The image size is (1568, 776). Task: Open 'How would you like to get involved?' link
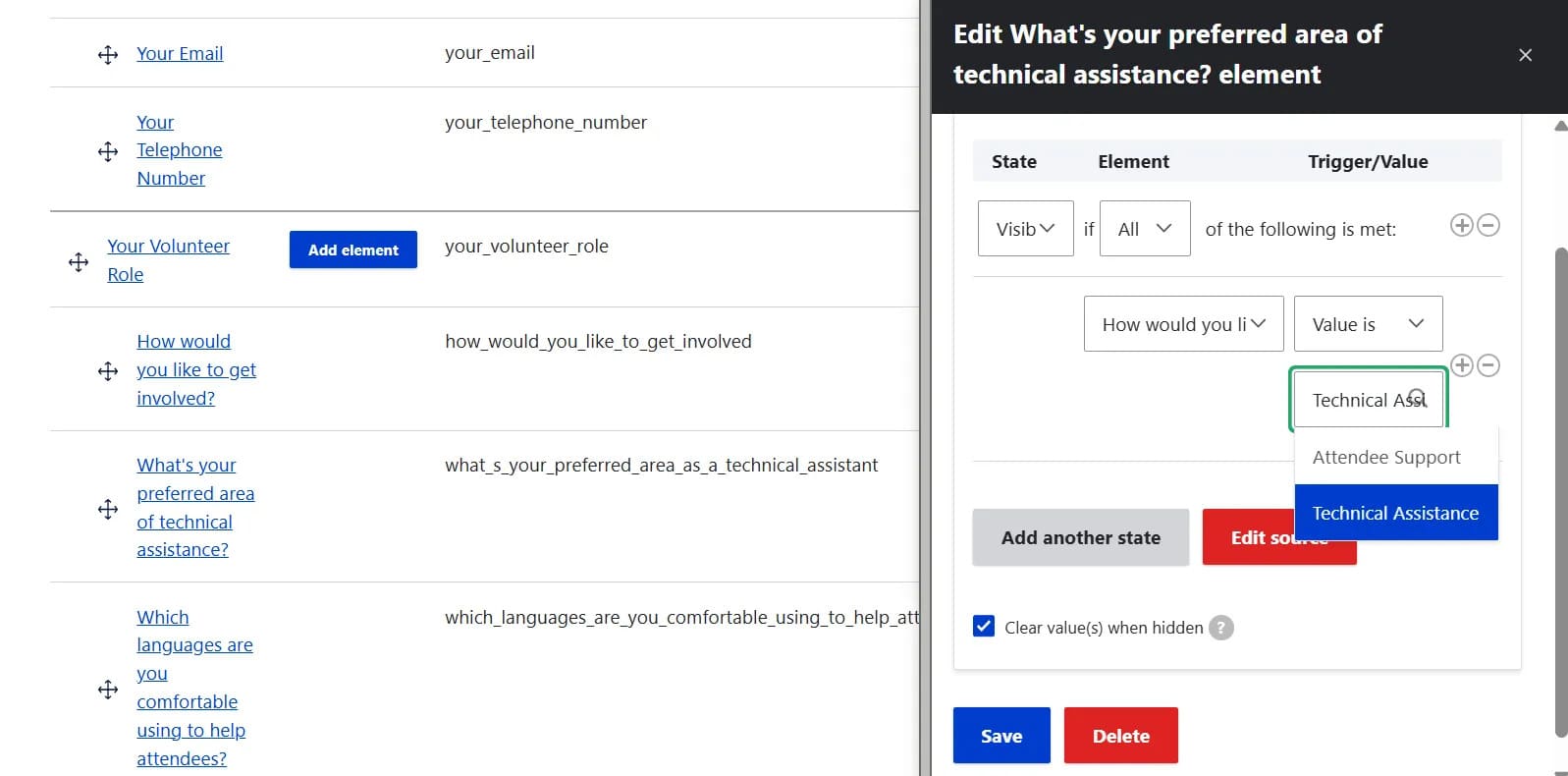pyautogui.click(x=196, y=369)
